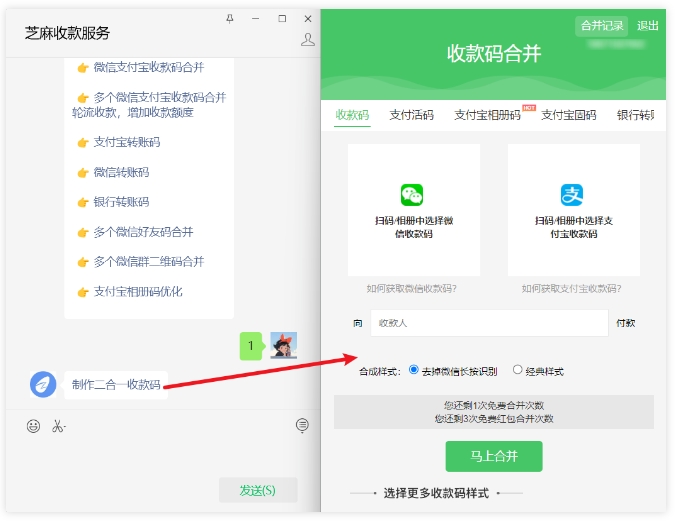The image size is (684, 521).
Task: Click the 芝麻收款服务 blue avatar icon
Action: click(x=43, y=384)
